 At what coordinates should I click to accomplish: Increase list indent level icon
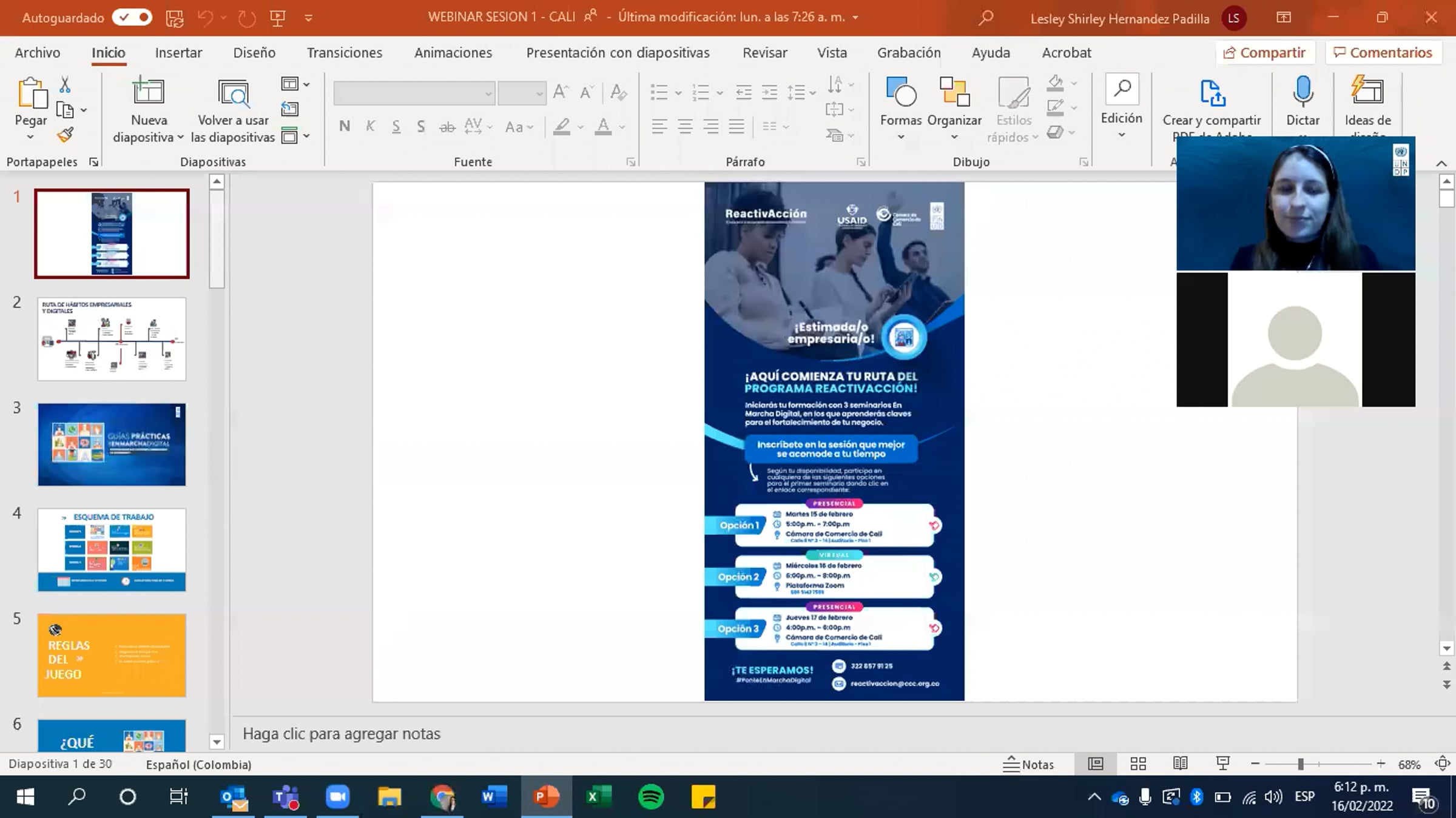tap(769, 92)
